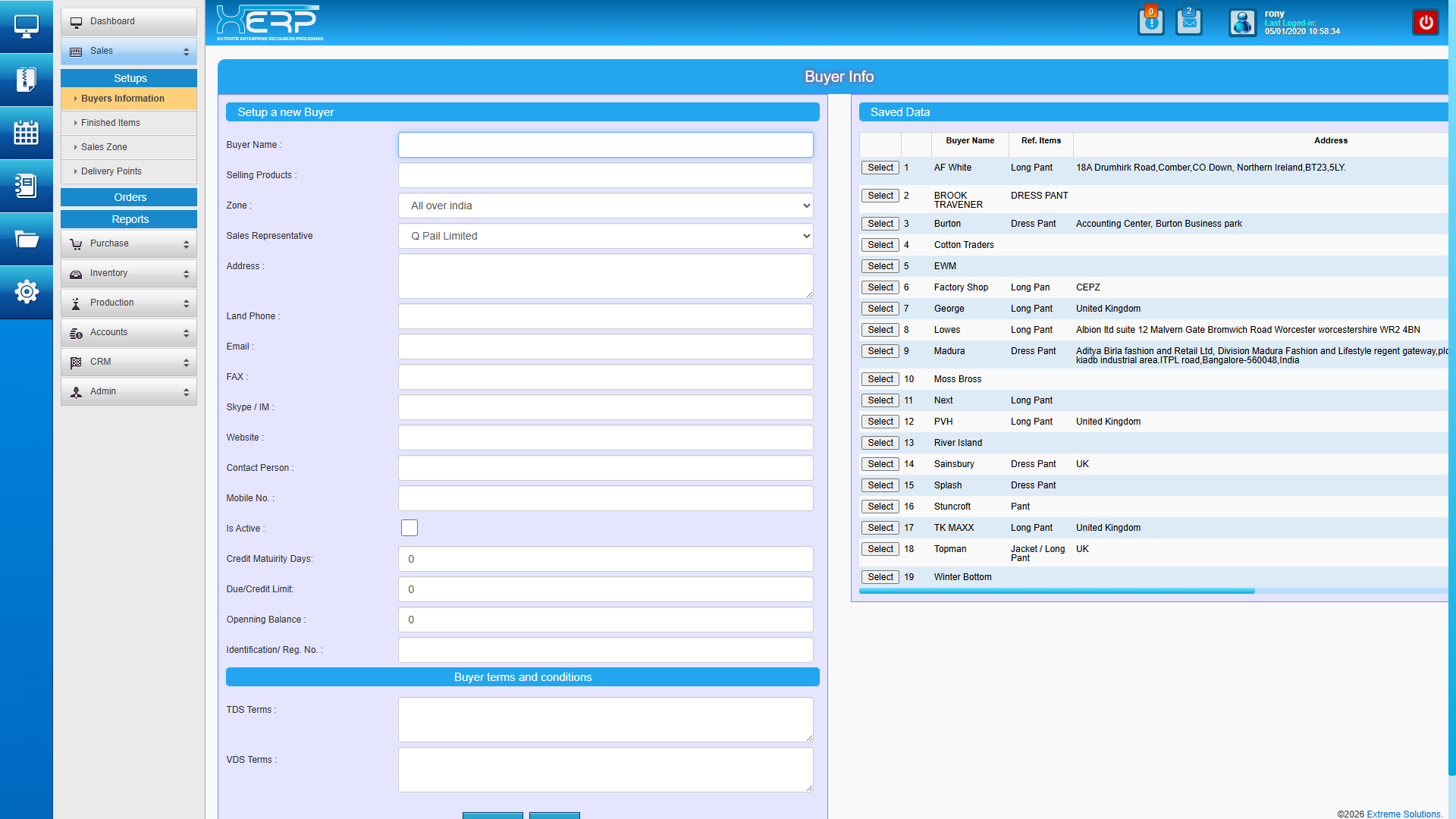
Task: Open the Zone dropdown
Action: (x=605, y=206)
